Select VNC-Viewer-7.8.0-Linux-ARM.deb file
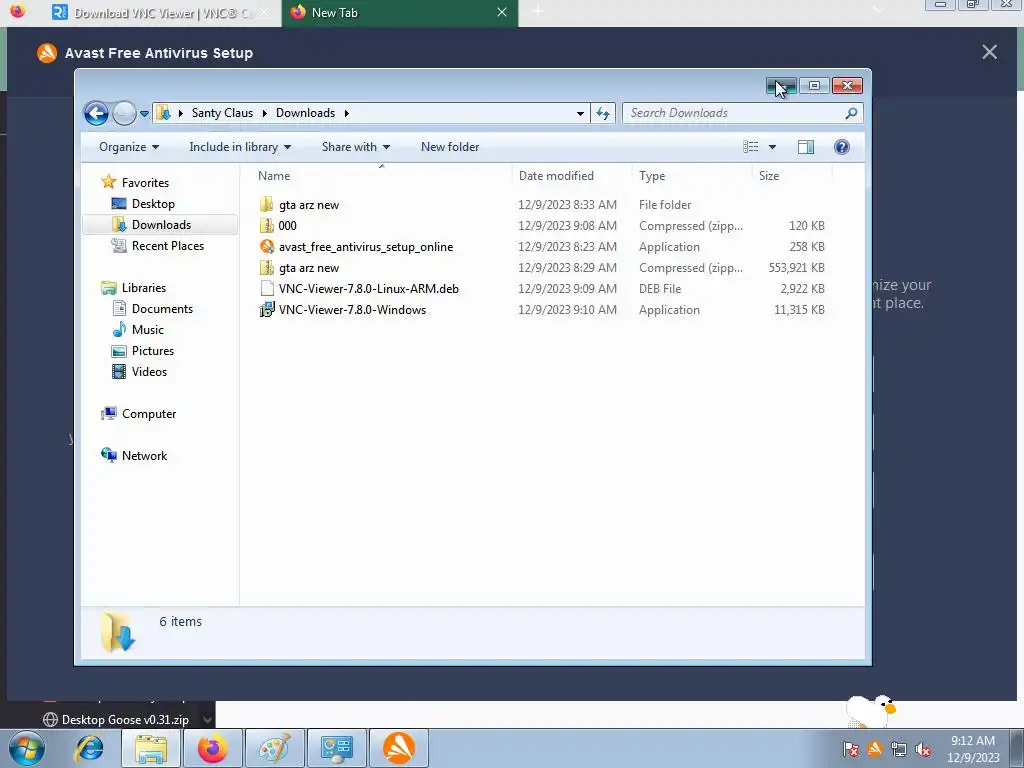Image resolution: width=1024 pixels, height=768 pixels. (368, 289)
